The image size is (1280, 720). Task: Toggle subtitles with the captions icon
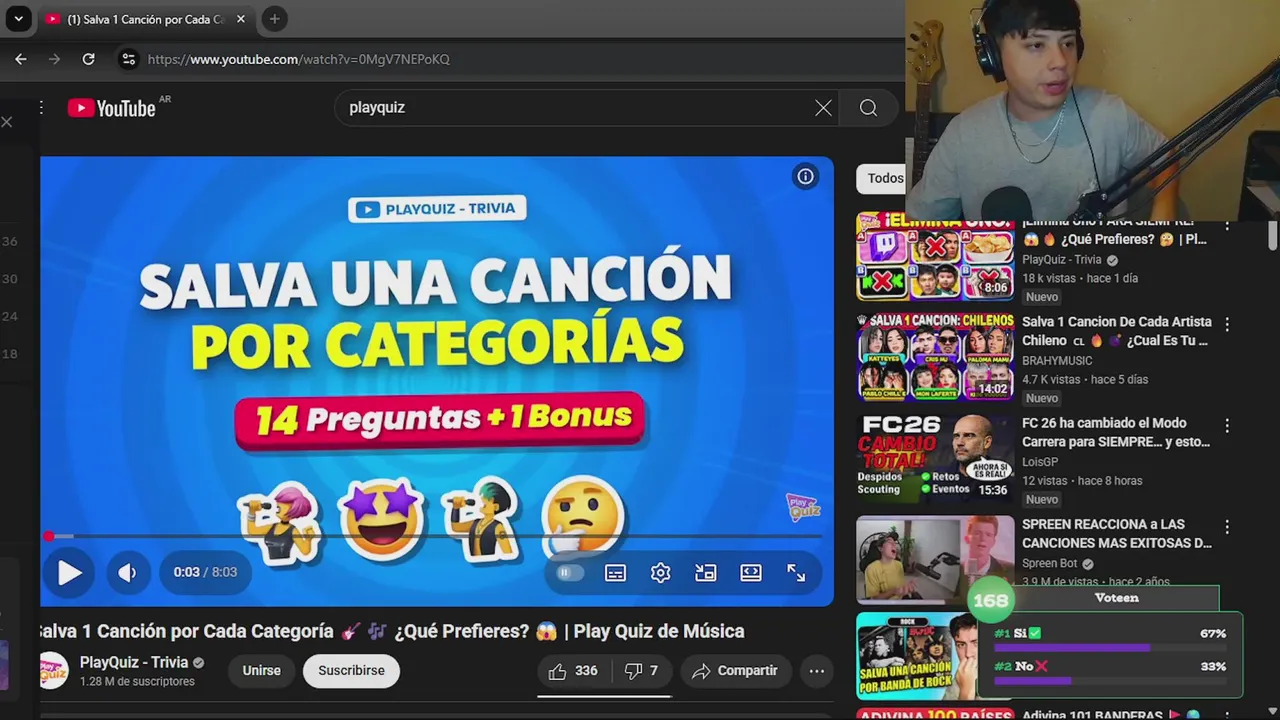(x=615, y=572)
